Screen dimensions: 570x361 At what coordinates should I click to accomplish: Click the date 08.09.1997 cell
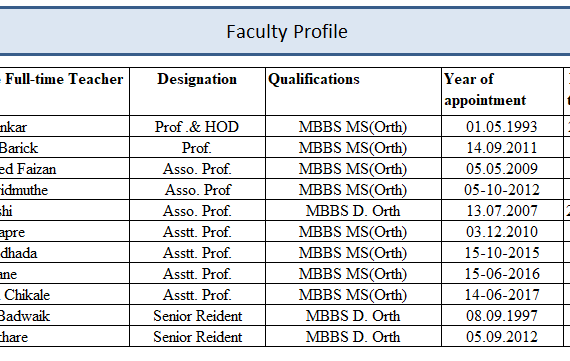[502, 316]
